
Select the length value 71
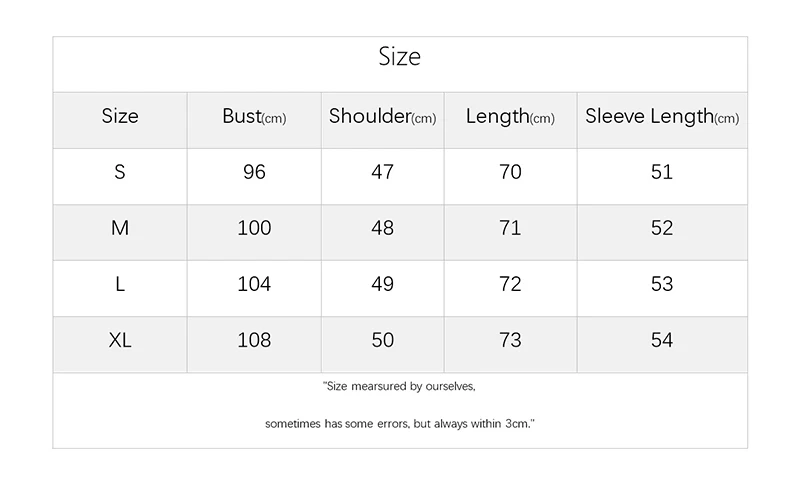[x=510, y=228]
